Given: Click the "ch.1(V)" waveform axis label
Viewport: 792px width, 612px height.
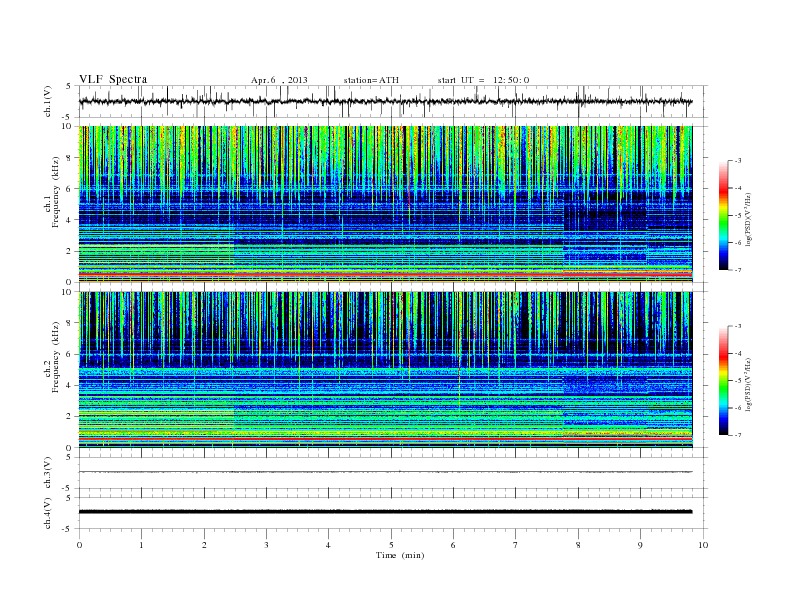Looking at the screenshot, I should click(x=47, y=101).
